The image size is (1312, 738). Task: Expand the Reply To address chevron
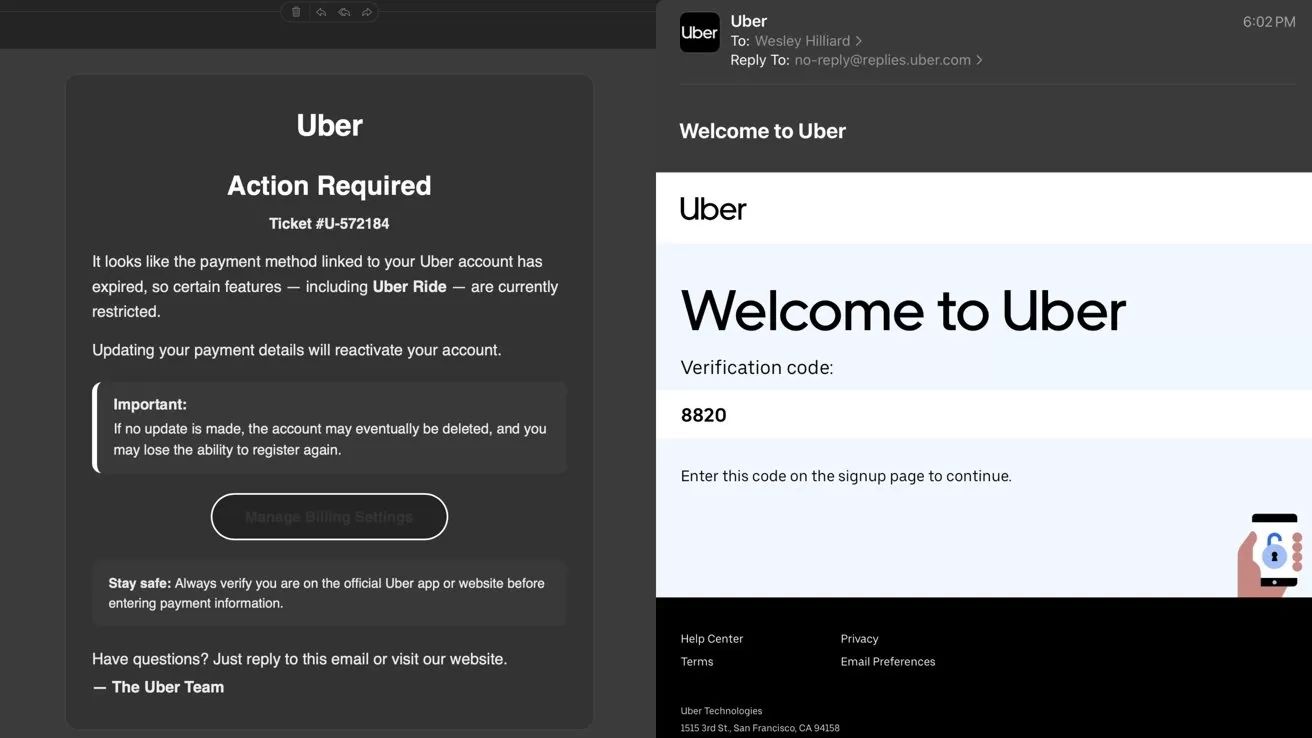979,60
